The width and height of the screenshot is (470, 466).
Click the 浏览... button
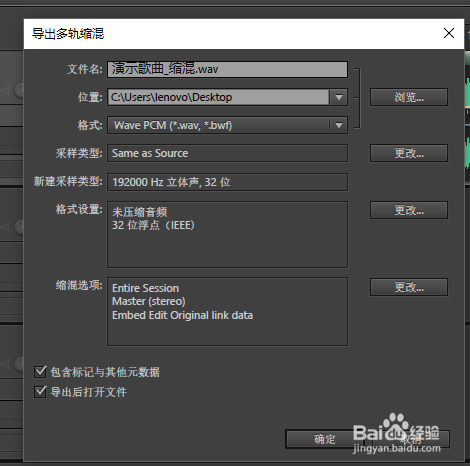point(409,97)
